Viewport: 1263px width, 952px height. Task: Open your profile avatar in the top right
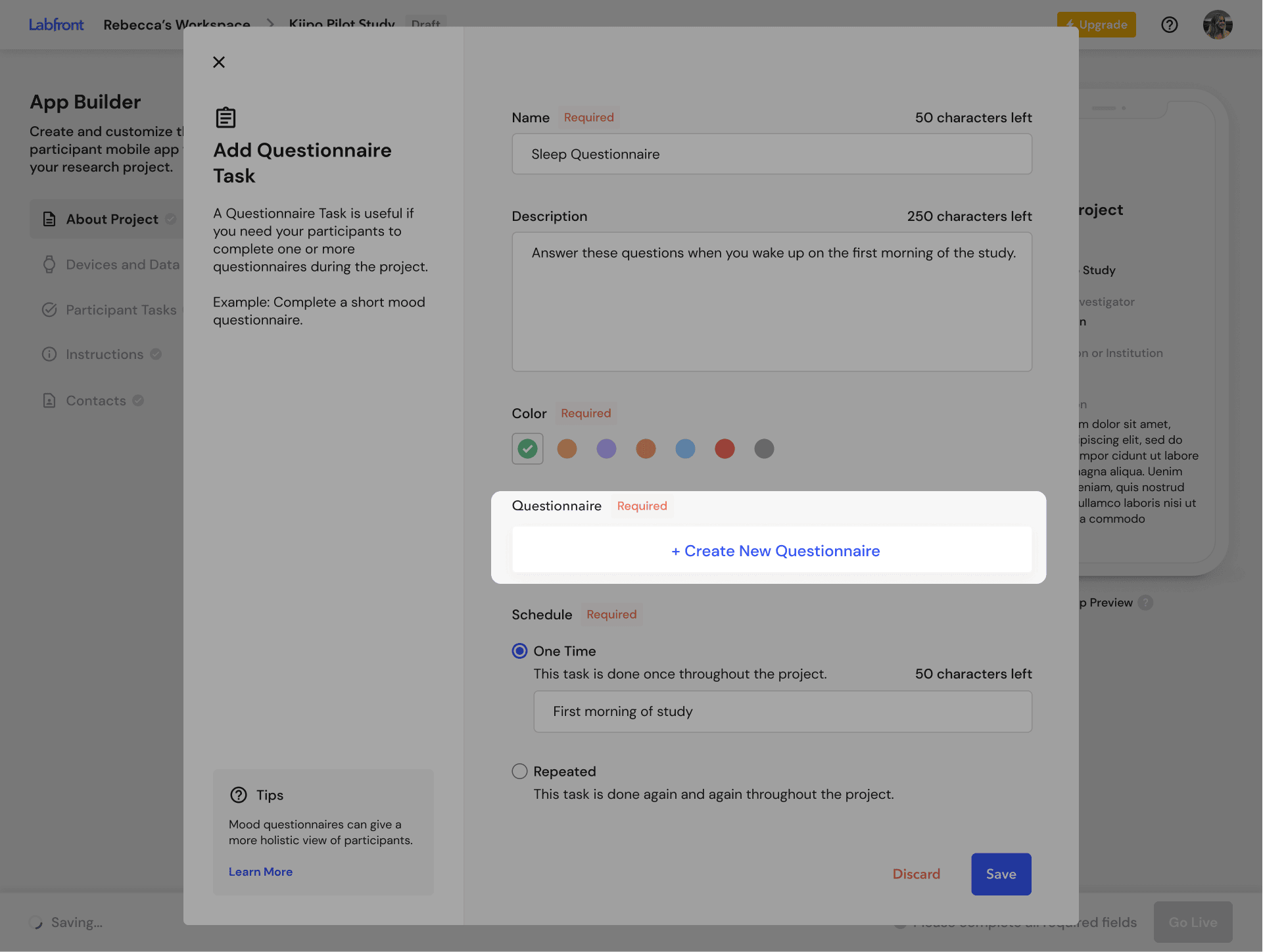(1218, 24)
